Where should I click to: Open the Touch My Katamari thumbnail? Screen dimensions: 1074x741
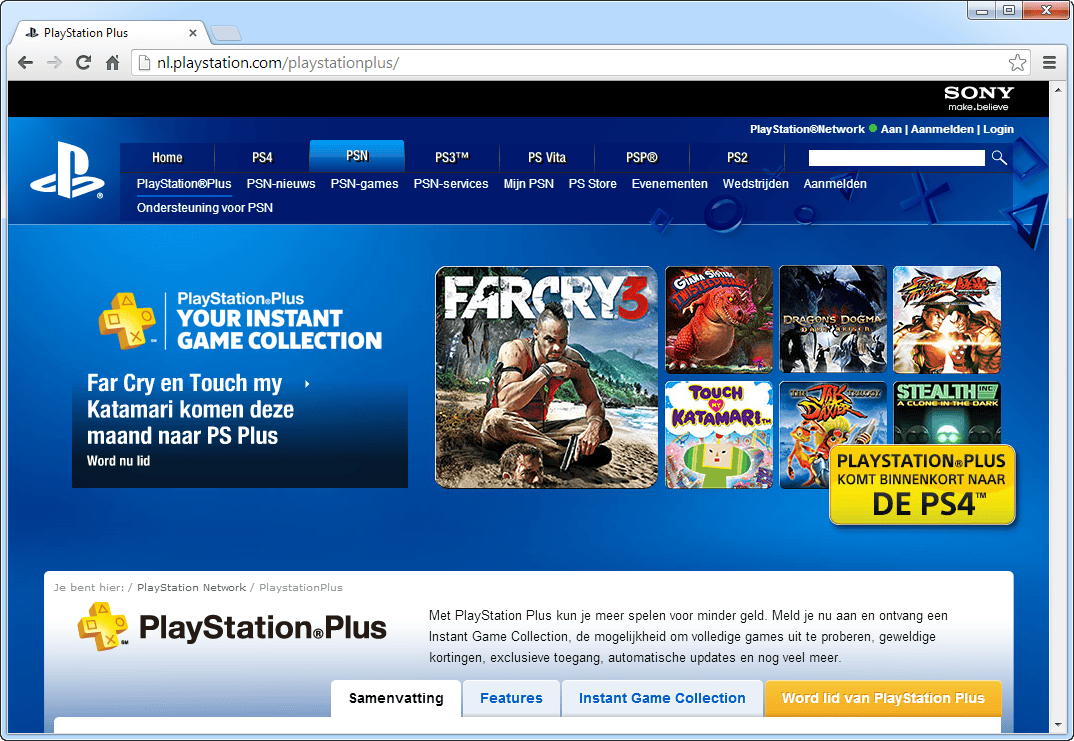(x=719, y=435)
